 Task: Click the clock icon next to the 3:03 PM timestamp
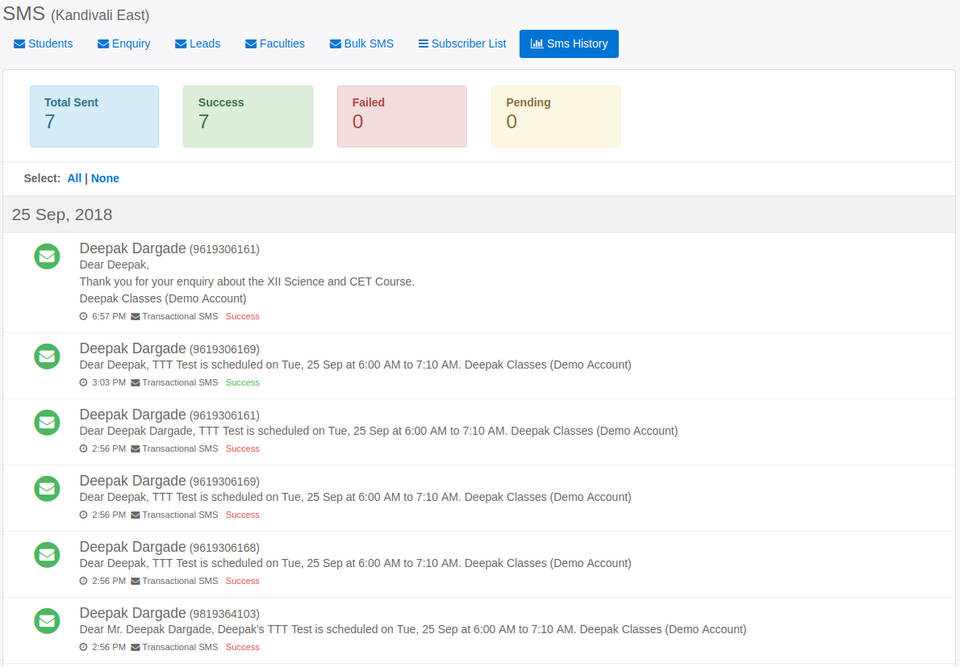tap(84, 382)
